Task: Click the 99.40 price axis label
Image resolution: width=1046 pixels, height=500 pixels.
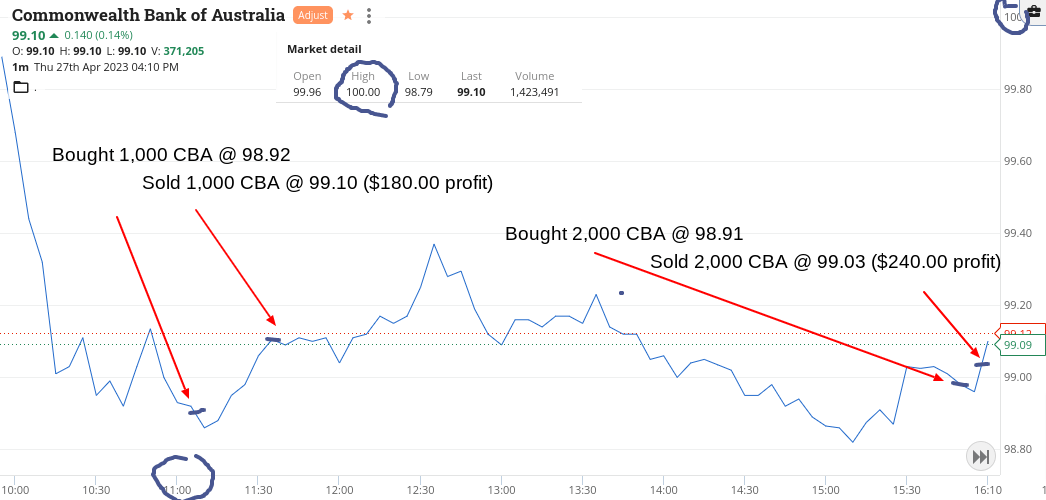Action: (x=1018, y=233)
